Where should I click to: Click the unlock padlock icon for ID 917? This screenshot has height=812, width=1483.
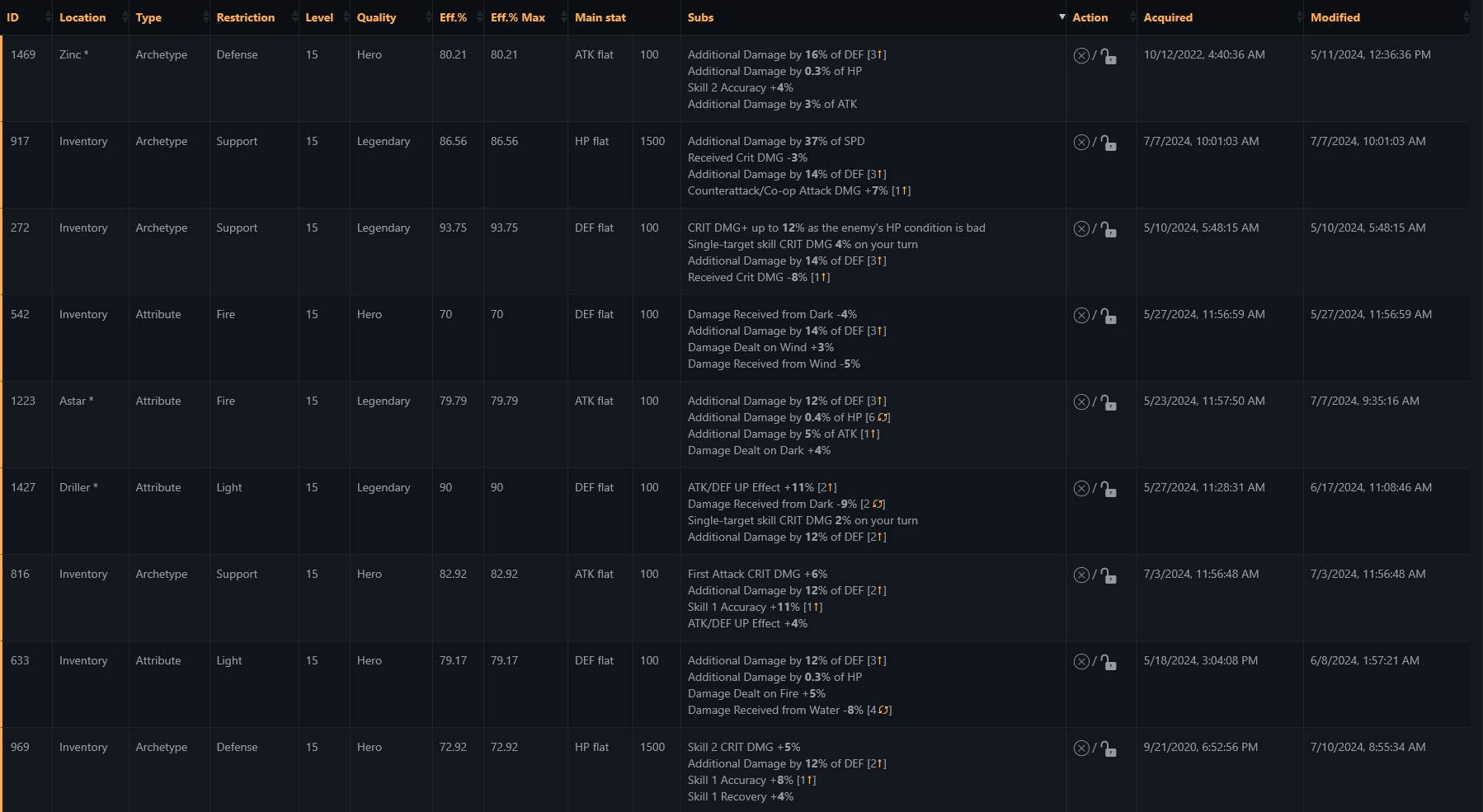1109,143
